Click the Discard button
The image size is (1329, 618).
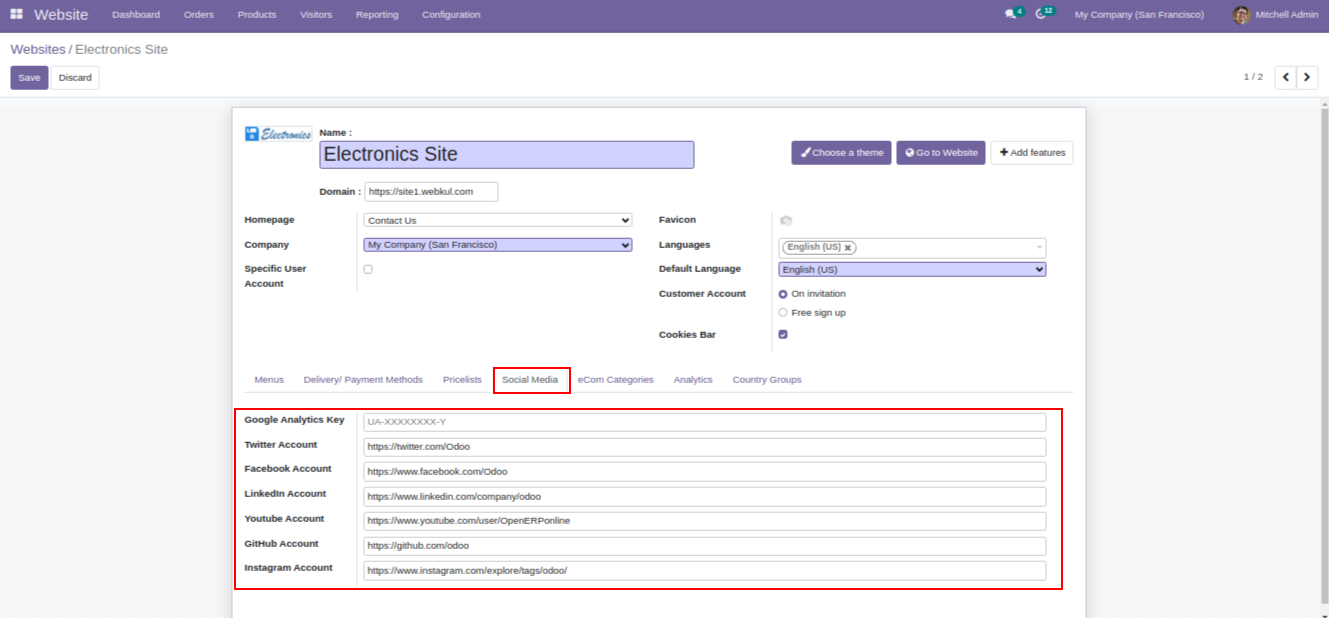pyautogui.click(x=75, y=78)
